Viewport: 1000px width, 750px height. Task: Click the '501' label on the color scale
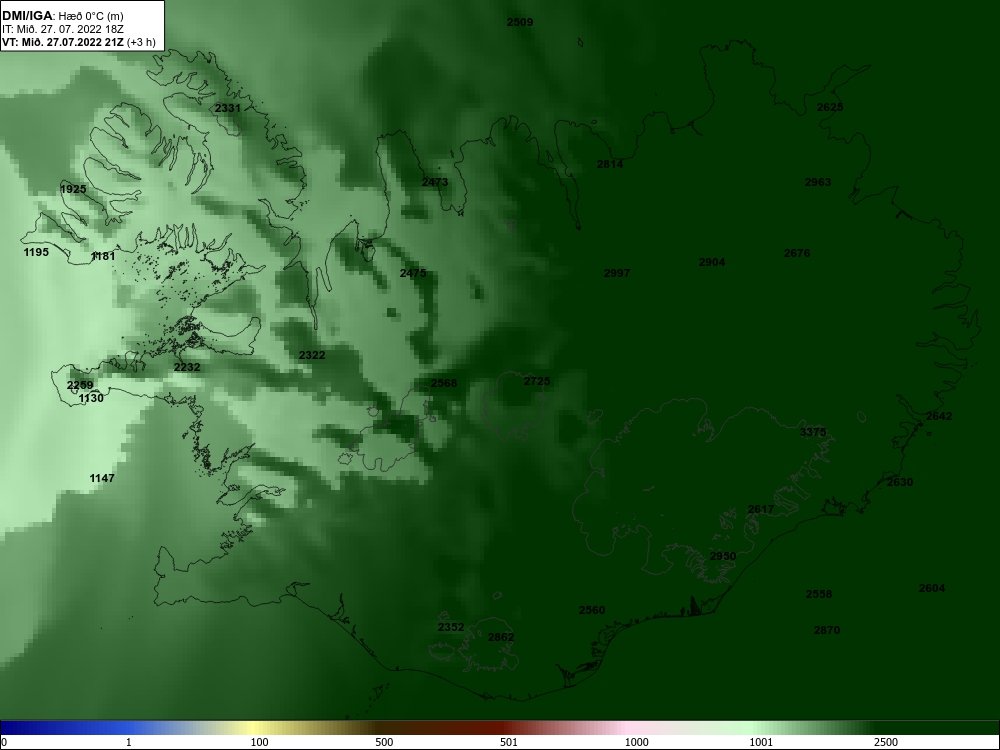[x=509, y=742]
